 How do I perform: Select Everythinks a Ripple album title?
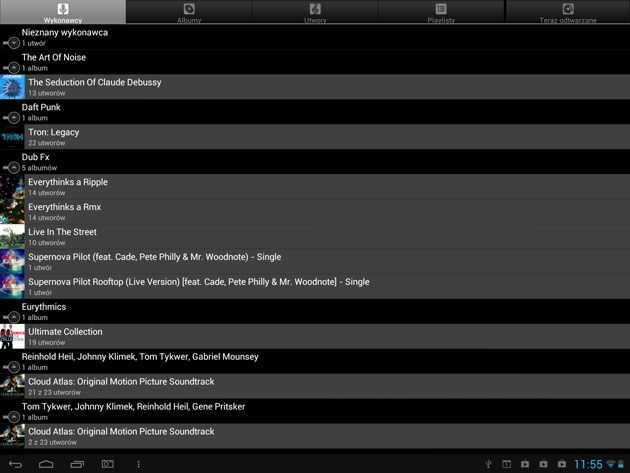pos(68,182)
